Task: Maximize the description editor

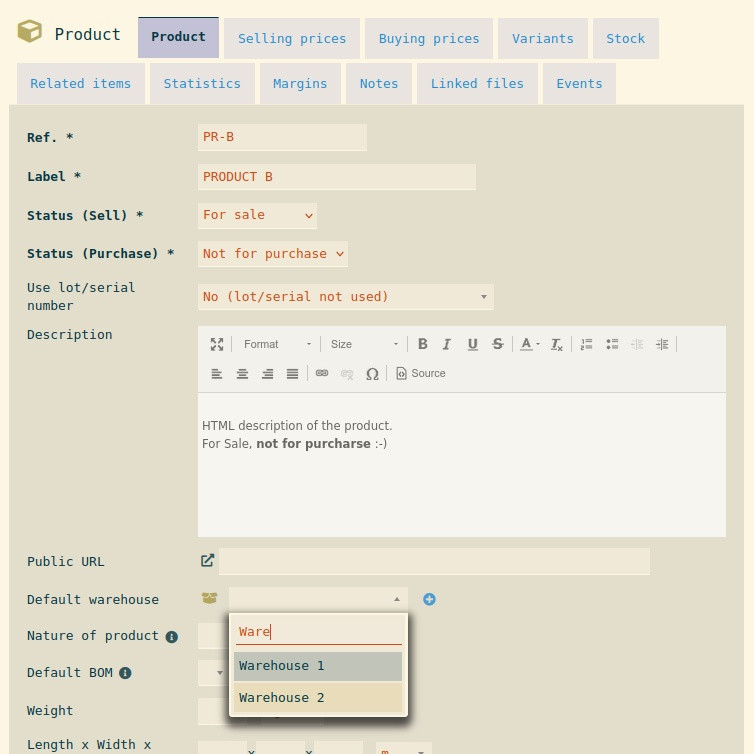Action: click(217, 344)
